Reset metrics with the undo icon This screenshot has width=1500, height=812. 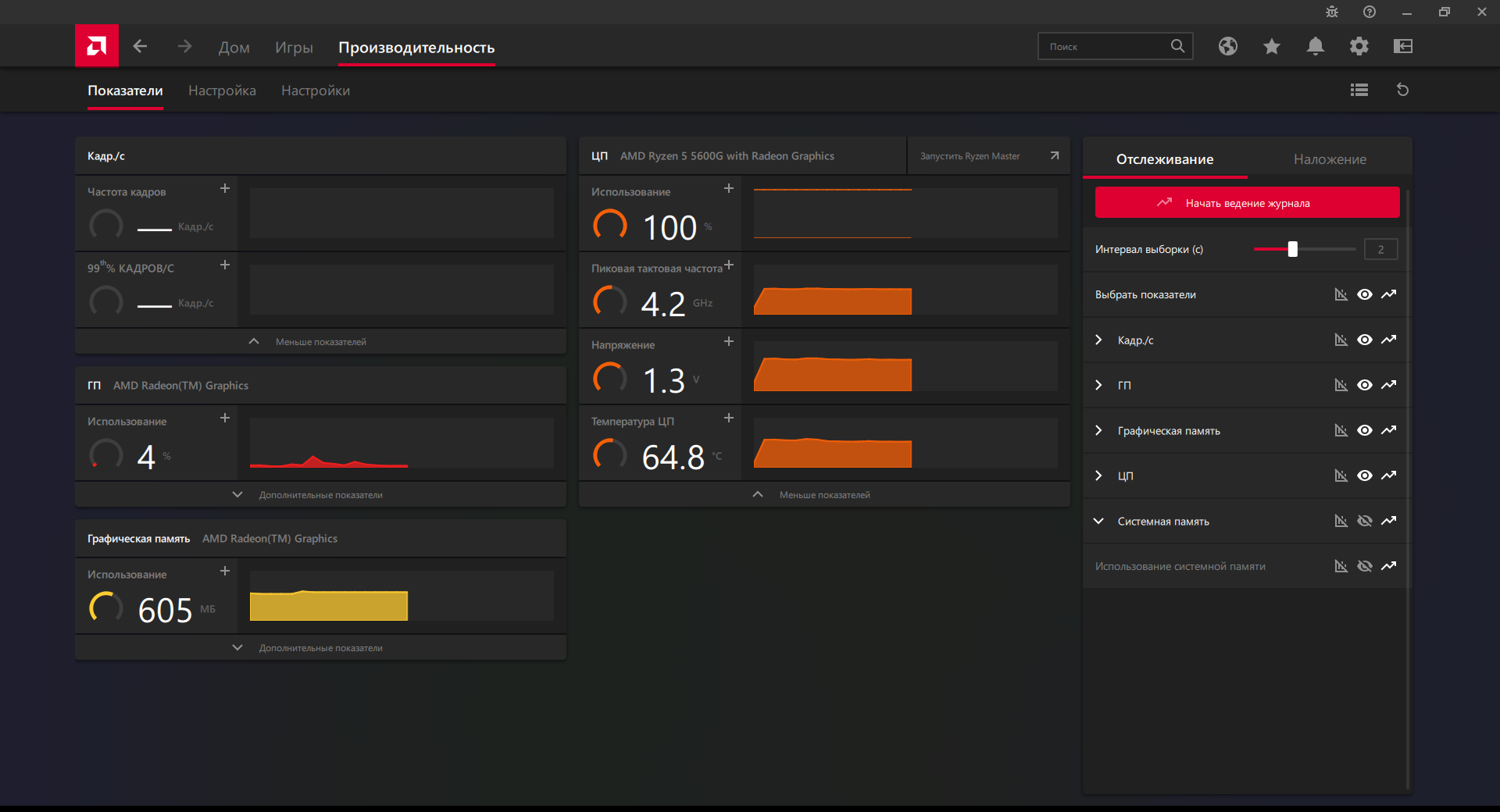click(x=1403, y=90)
